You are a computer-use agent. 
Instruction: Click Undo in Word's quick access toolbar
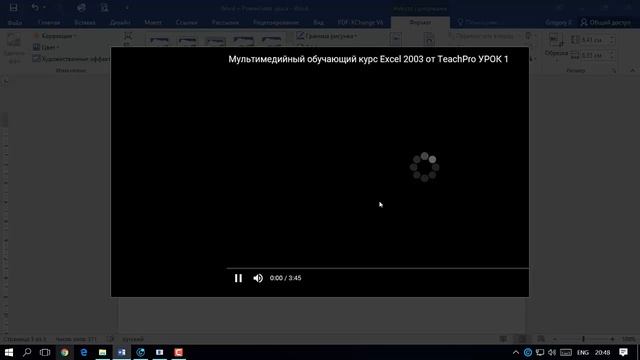coord(35,7)
